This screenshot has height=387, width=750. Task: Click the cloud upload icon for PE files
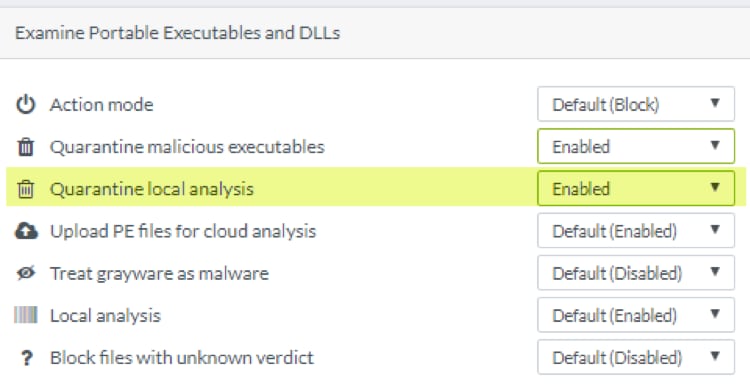(26, 231)
